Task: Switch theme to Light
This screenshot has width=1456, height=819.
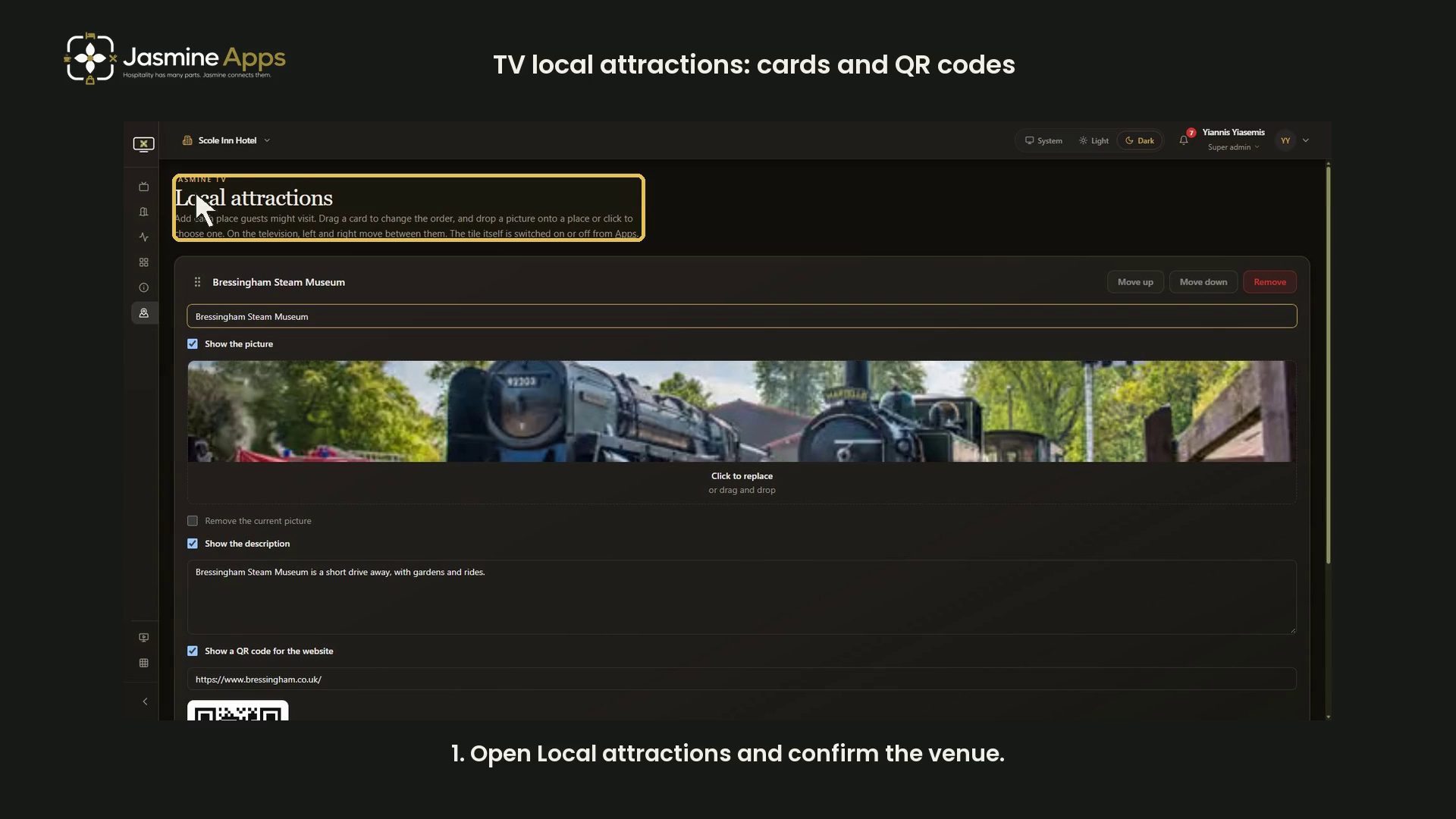Action: [1094, 140]
